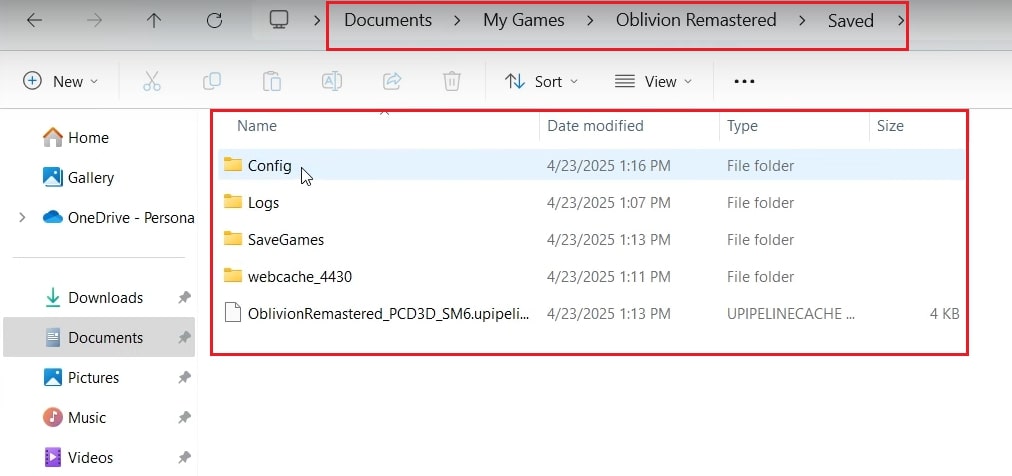Go back with the left arrow button
The width and height of the screenshot is (1012, 476).
34,21
